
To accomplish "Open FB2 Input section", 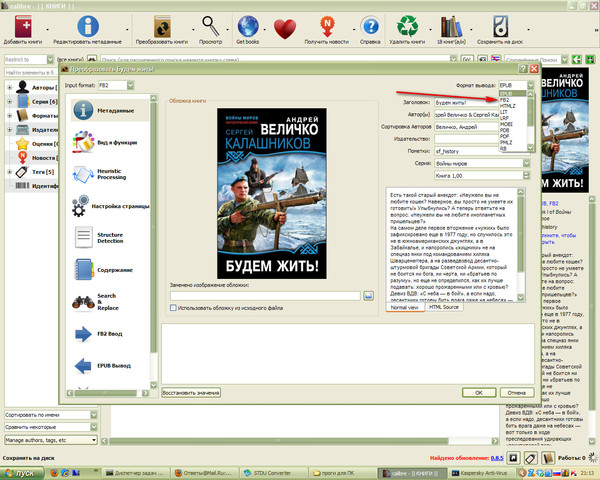I will point(110,334).
